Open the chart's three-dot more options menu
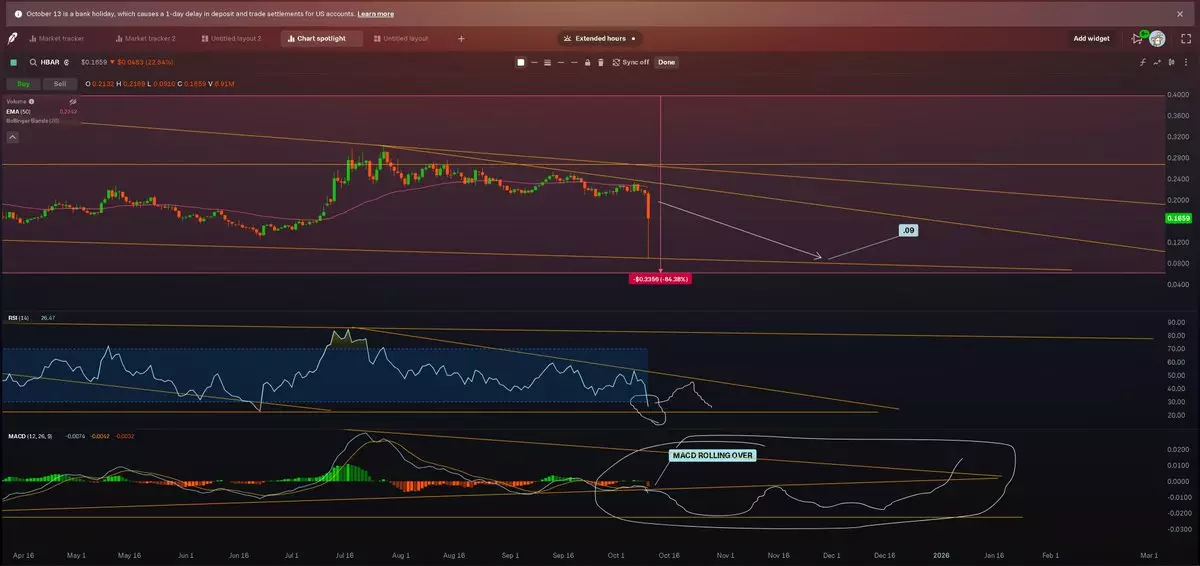The height and width of the screenshot is (566, 1200). click(1188, 62)
